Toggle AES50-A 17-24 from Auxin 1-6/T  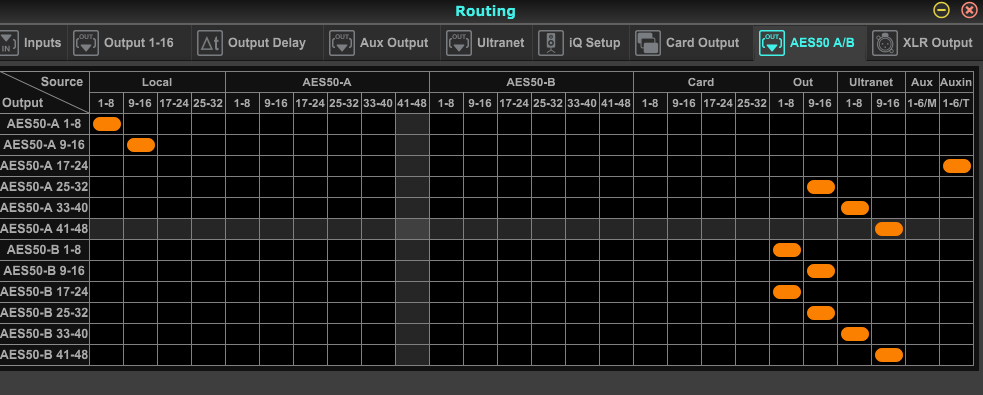click(957, 166)
